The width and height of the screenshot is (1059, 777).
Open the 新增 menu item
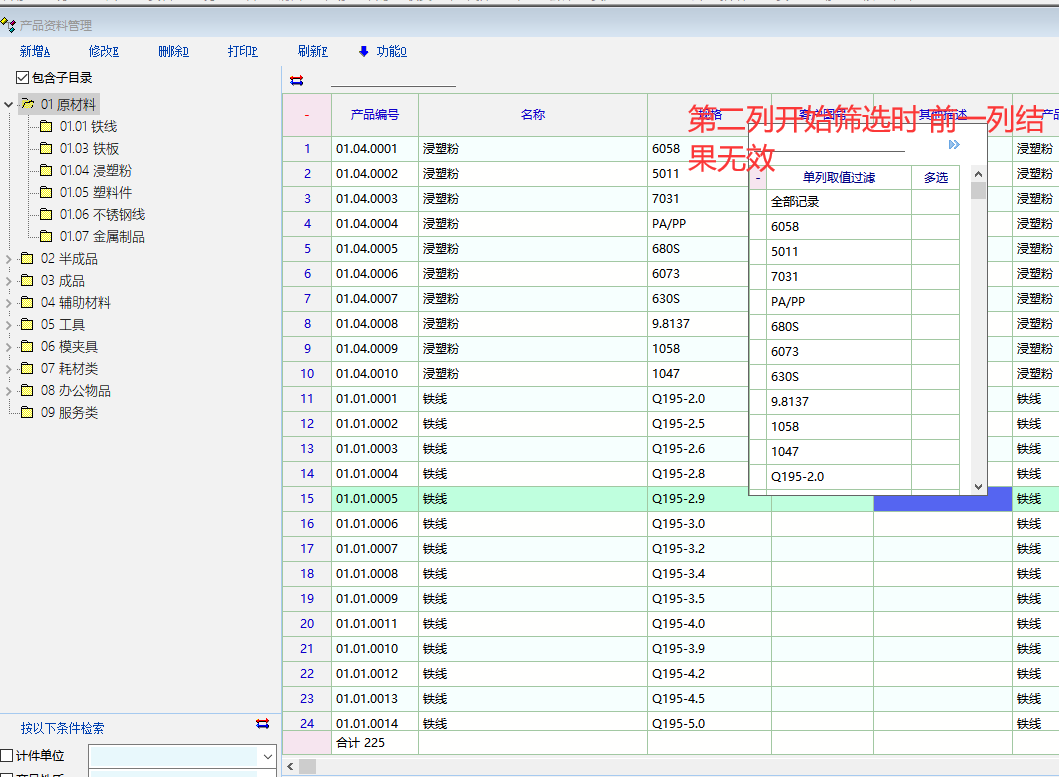(x=35, y=51)
